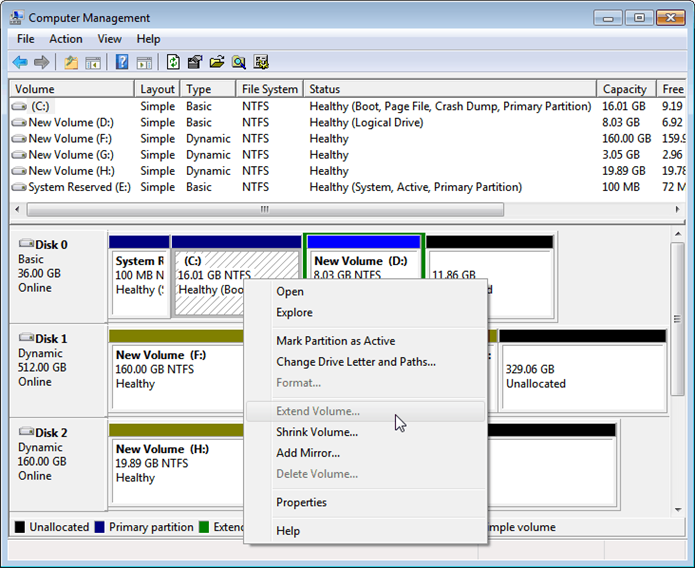Click the Up one level folder icon
Viewport: 695px width, 568px height.
tap(71, 62)
